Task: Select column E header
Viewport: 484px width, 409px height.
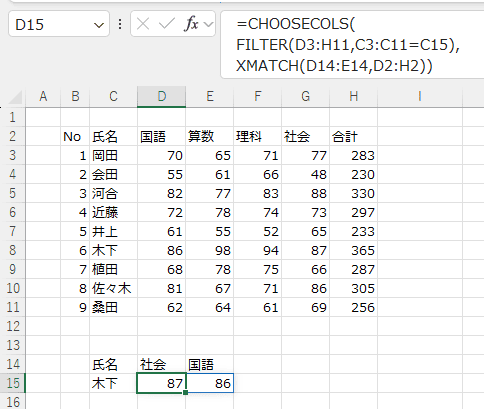Action: 210,97
